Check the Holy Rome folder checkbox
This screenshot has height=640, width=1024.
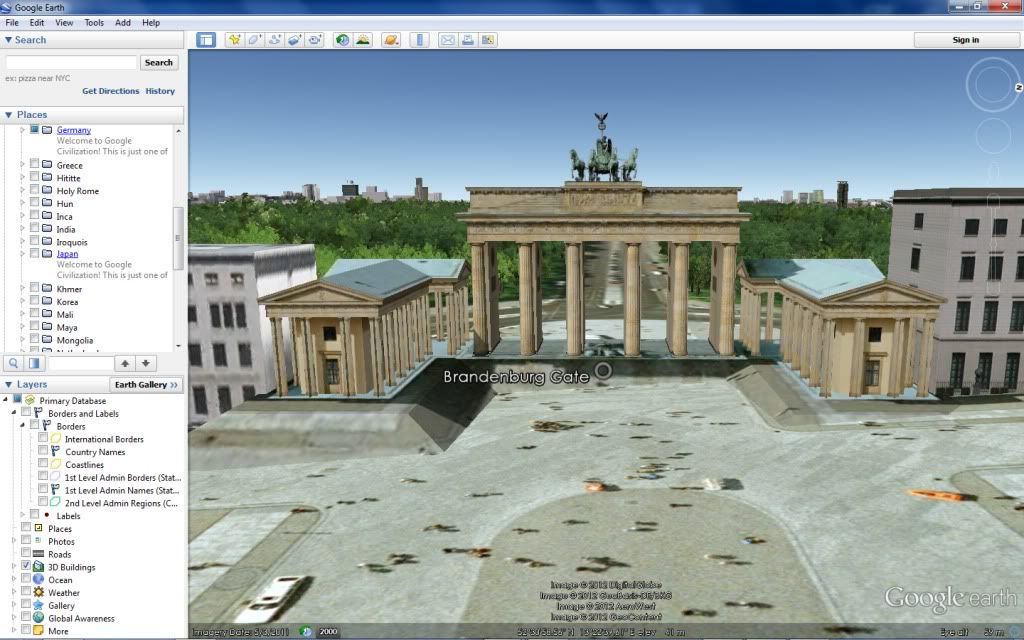(x=35, y=189)
